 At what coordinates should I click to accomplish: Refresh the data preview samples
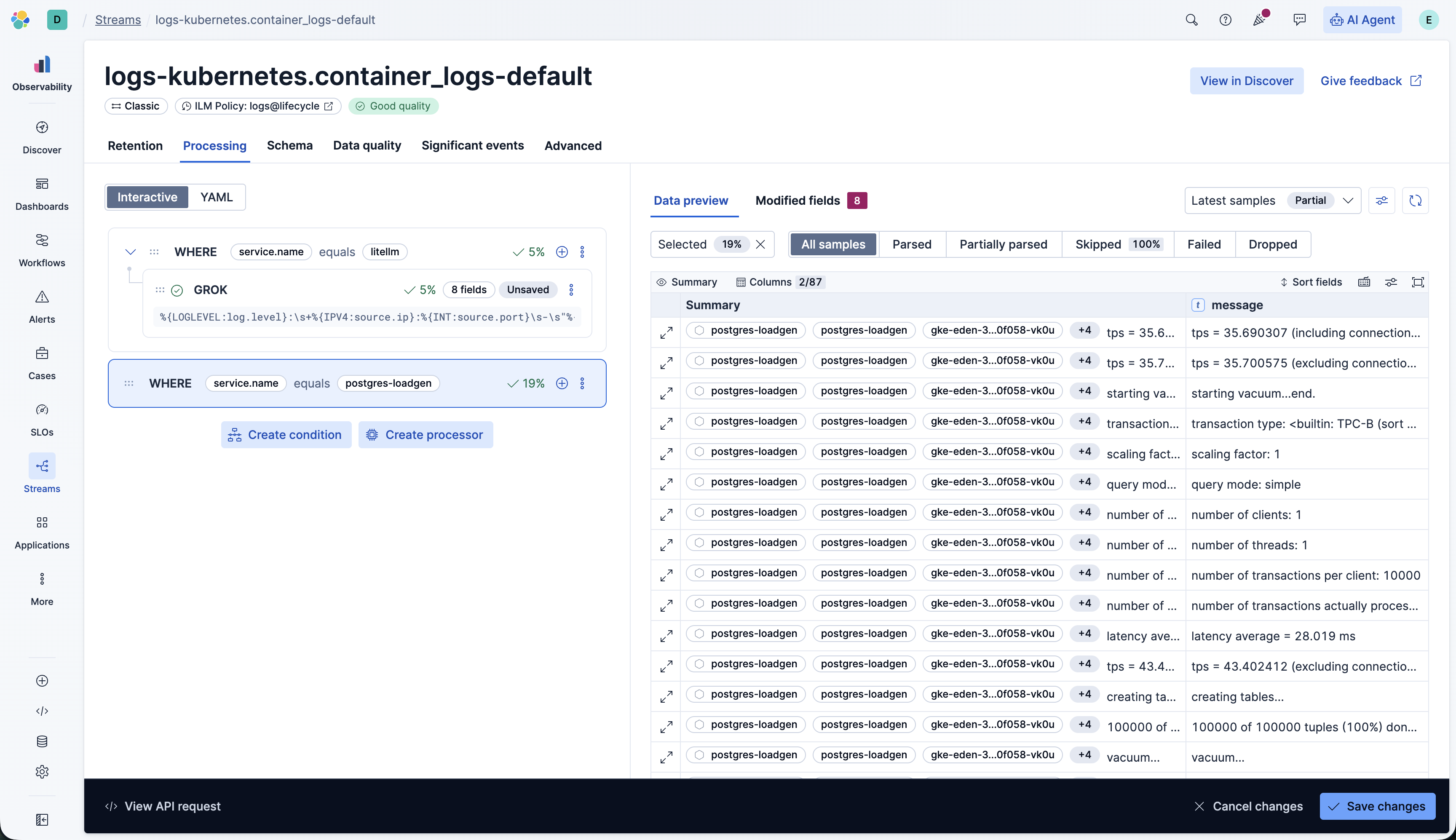1415,200
